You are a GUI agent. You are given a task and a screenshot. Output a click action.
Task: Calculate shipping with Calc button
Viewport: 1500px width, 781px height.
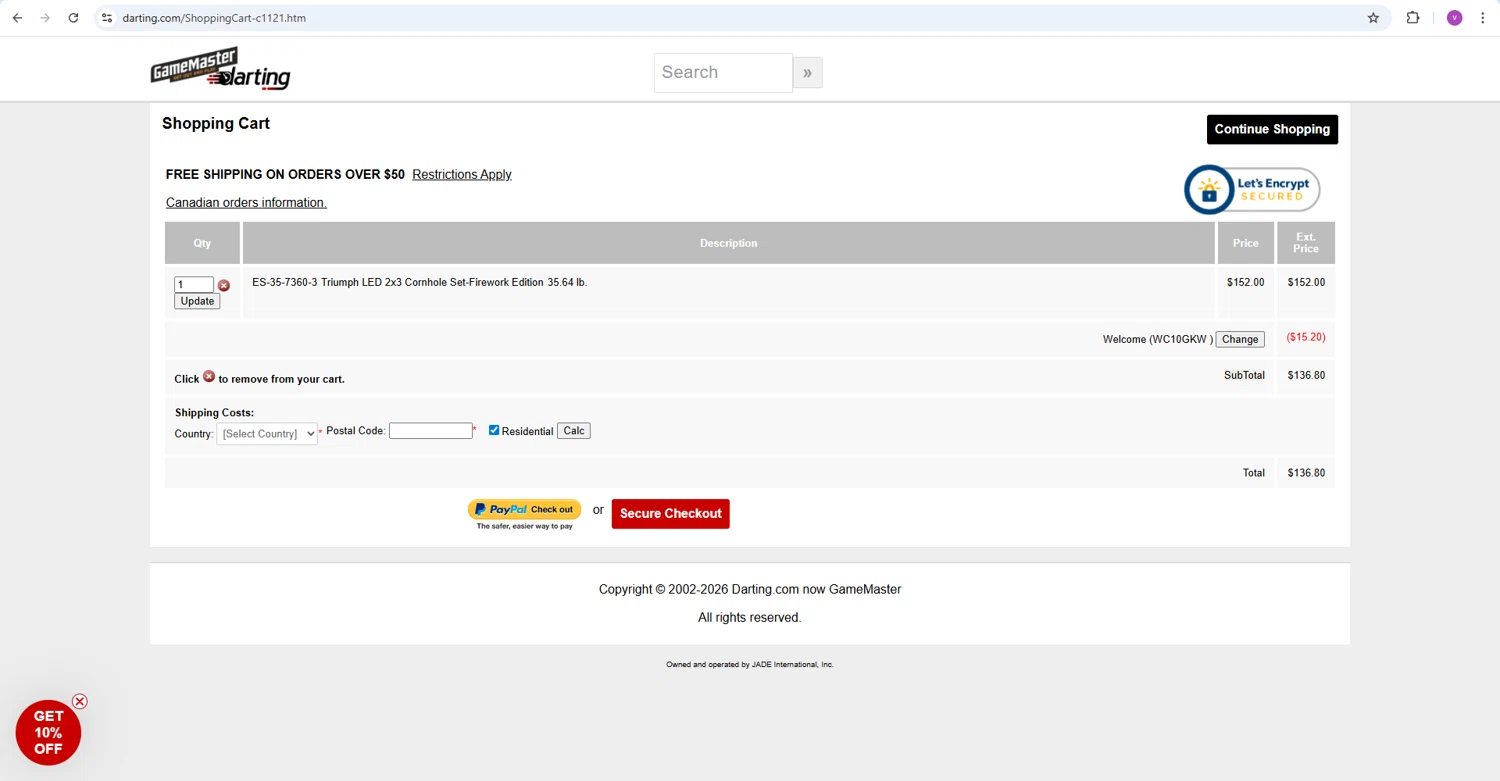[x=574, y=430]
